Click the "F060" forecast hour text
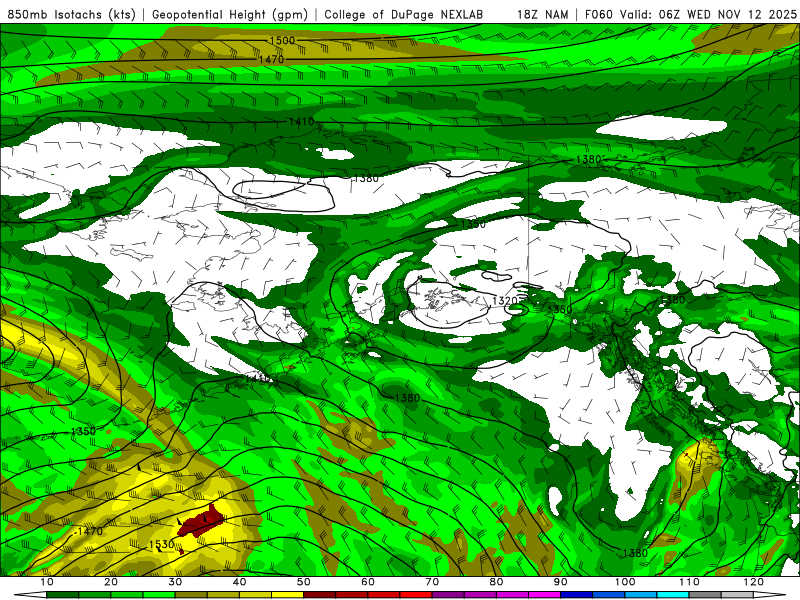Viewport: 800px width, 600px height. coord(599,14)
